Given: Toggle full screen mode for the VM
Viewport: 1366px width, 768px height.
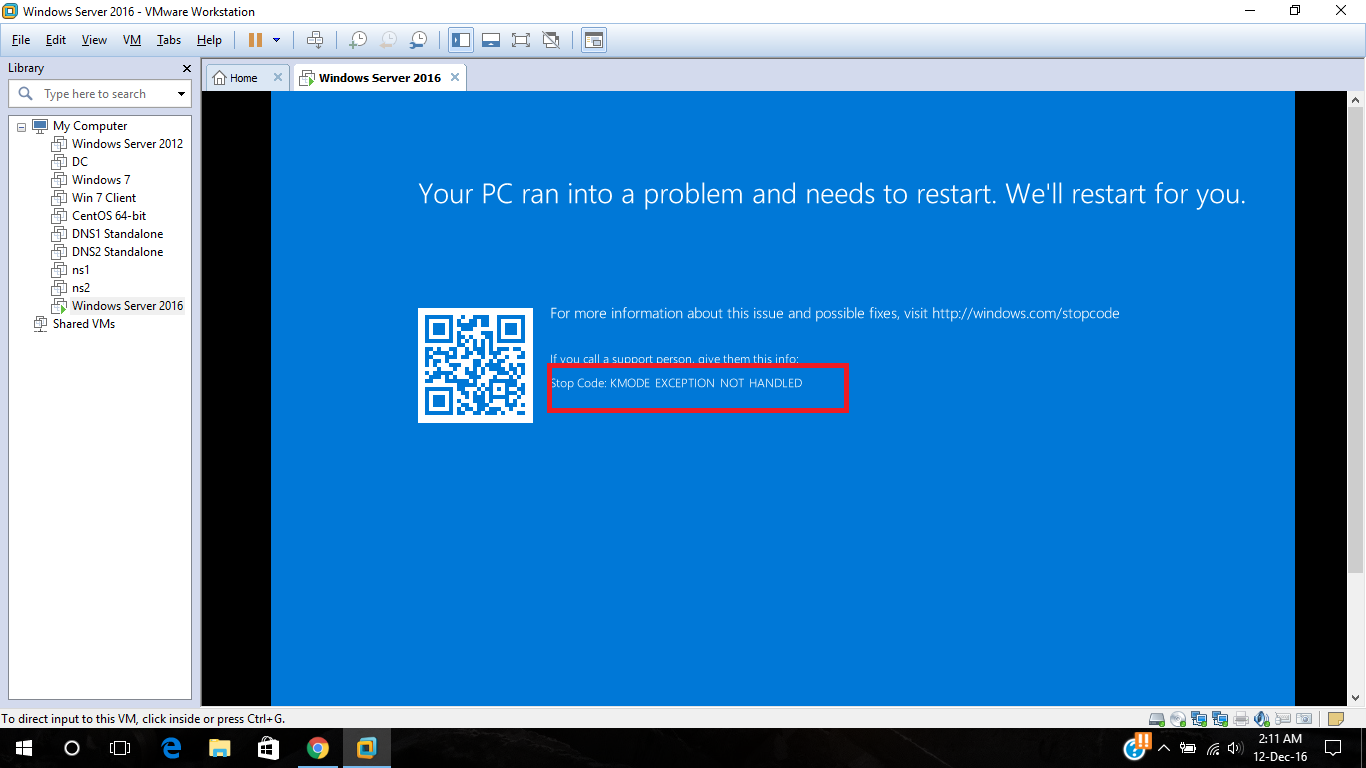Looking at the screenshot, I should pos(521,40).
